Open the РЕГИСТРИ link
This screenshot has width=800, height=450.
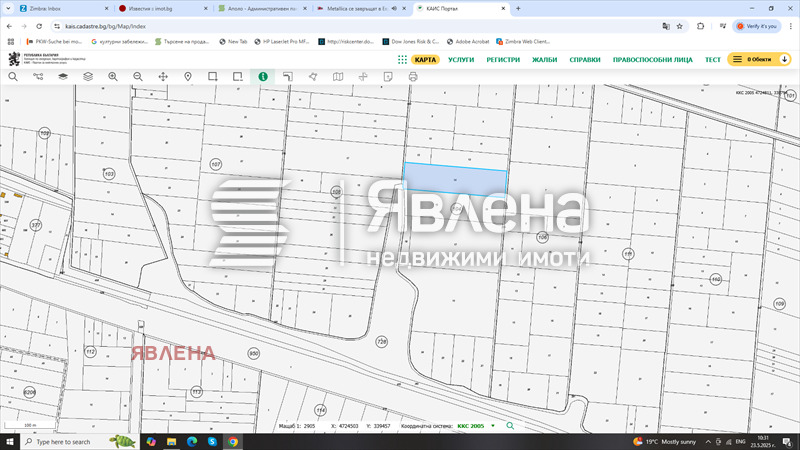pyautogui.click(x=503, y=60)
